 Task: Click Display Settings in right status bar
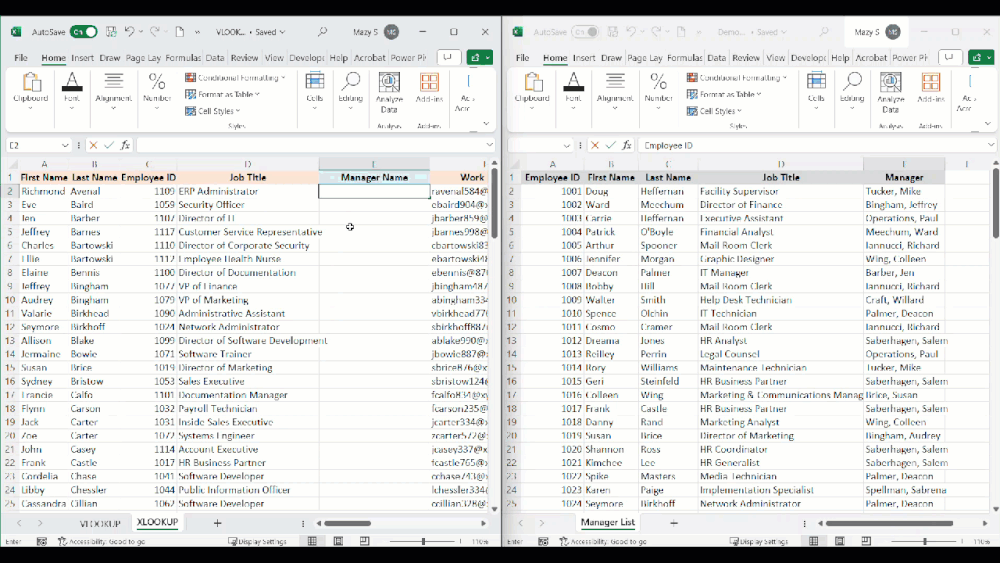tap(760, 541)
